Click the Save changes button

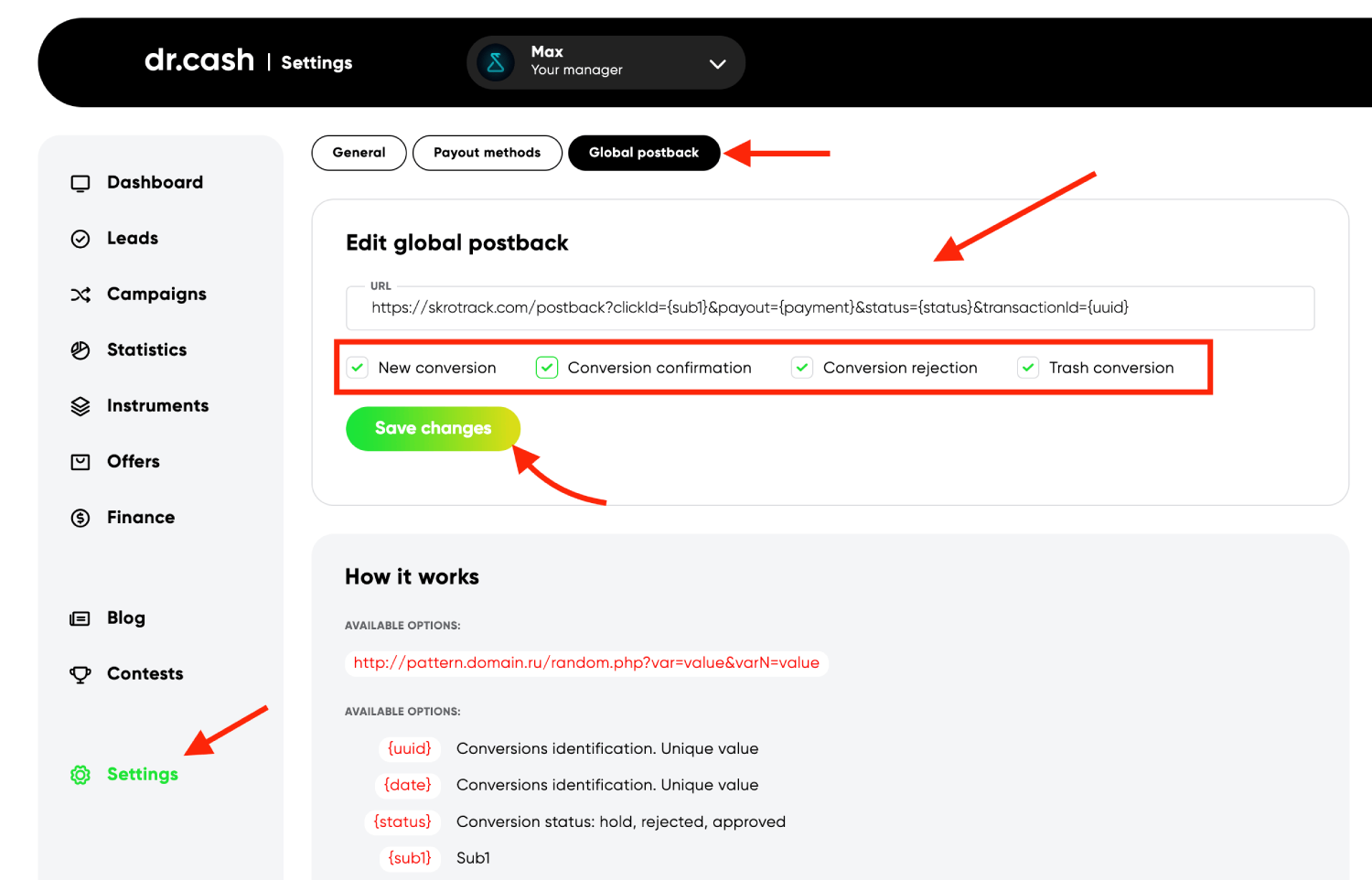433,428
